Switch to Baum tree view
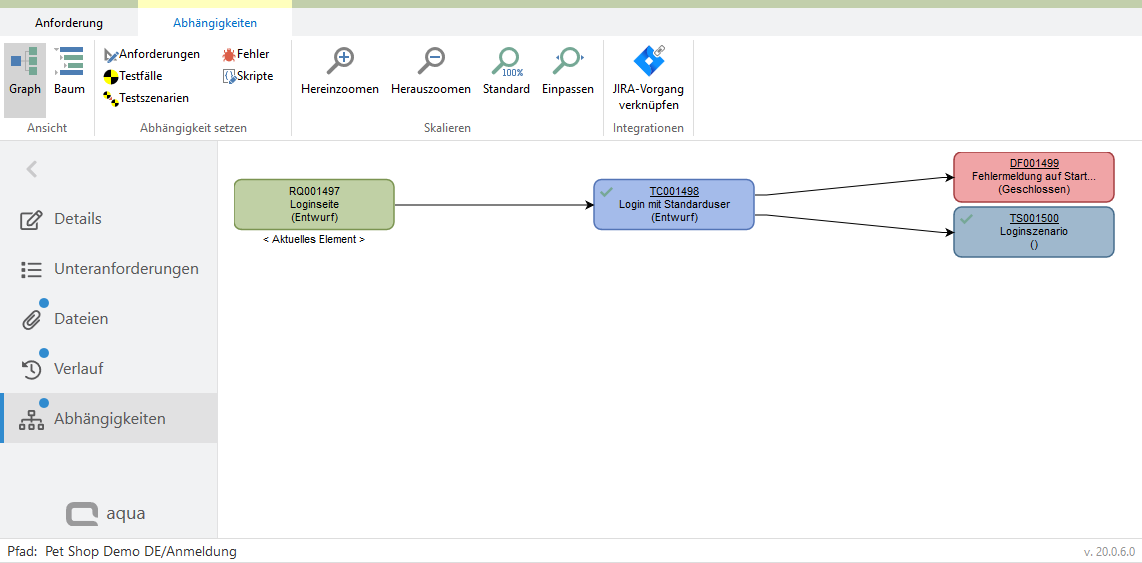The image size is (1142, 563). [x=69, y=72]
